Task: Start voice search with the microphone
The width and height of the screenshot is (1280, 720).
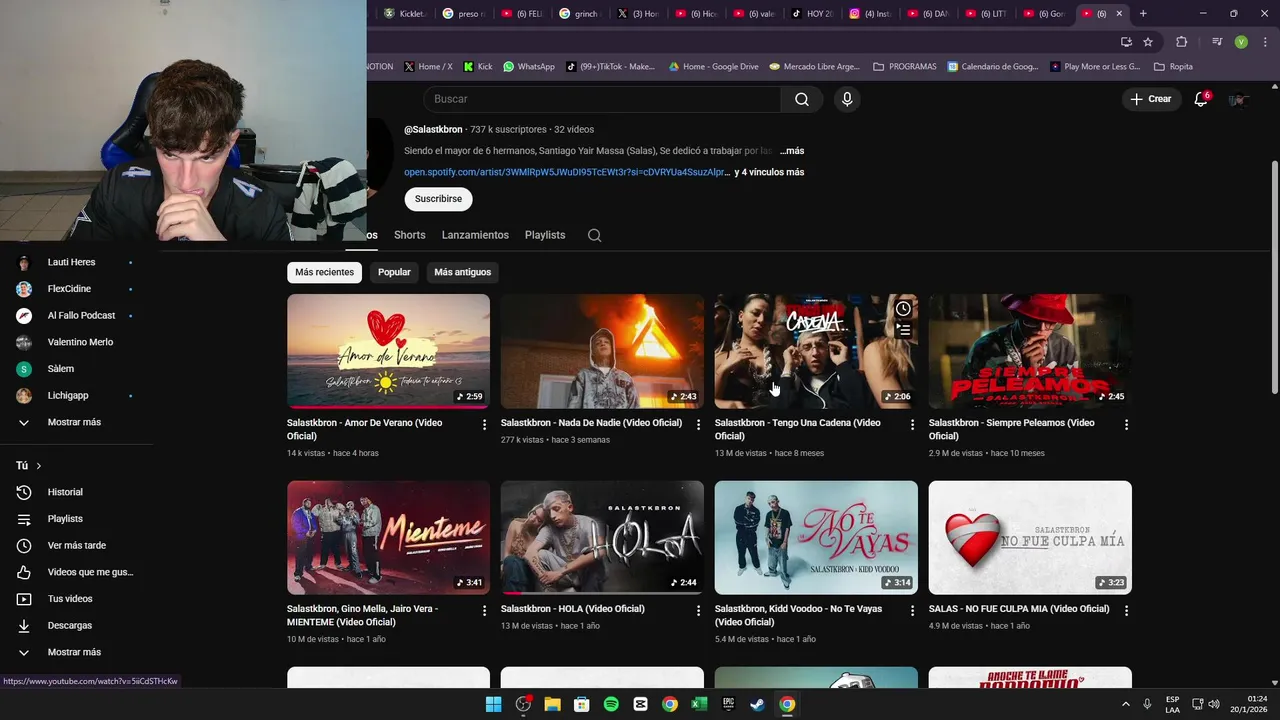Action: pyautogui.click(x=847, y=99)
